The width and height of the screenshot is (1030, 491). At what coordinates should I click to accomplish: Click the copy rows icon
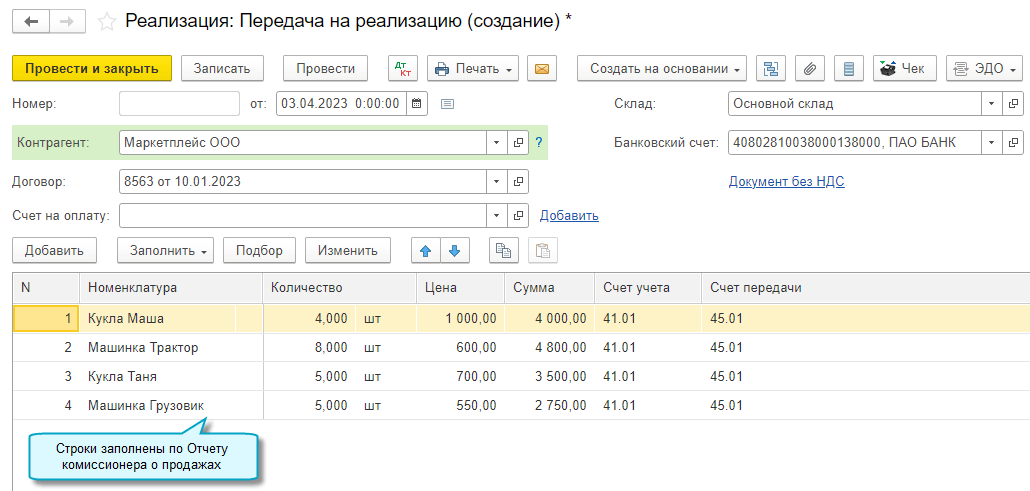503,250
